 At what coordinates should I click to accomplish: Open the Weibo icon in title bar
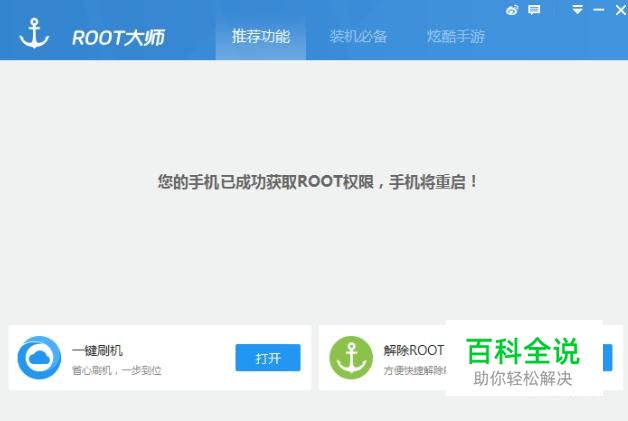[x=512, y=10]
